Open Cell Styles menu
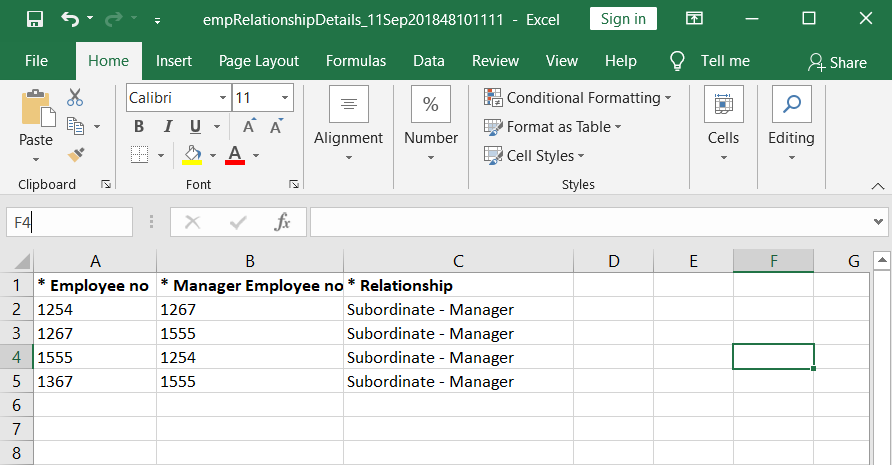This screenshot has width=892, height=465. pyautogui.click(x=534, y=155)
